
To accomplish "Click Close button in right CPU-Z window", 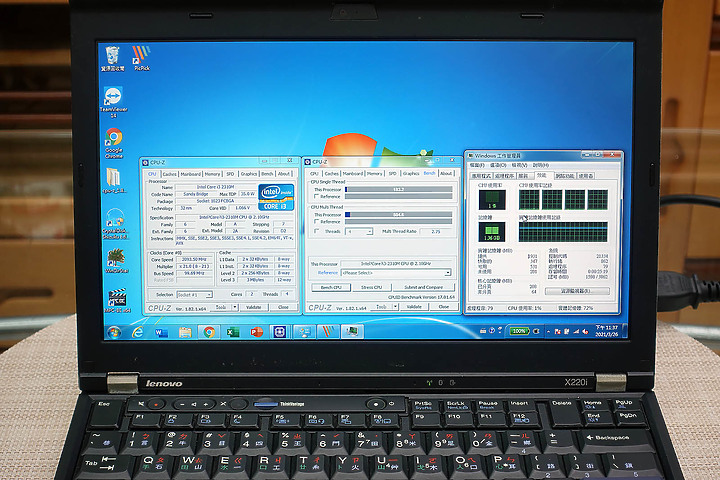I will 444,306.
